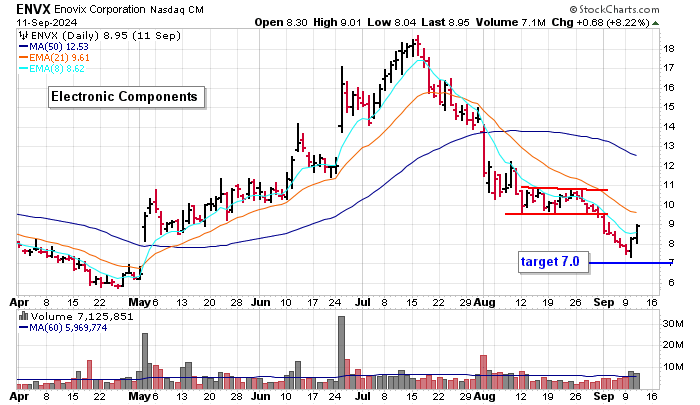The image size is (700, 405).
Task: Click the Jul label on upper date axis
Action: tap(362, 302)
